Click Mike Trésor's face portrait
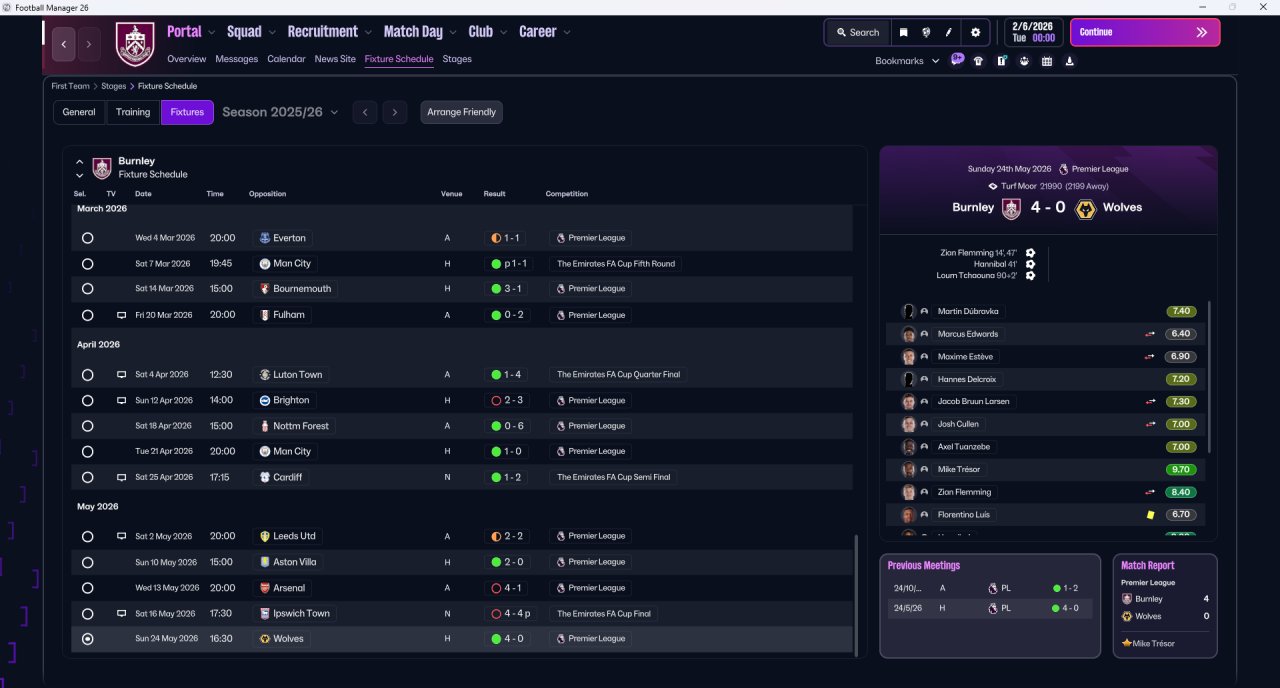 pos(908,470)
